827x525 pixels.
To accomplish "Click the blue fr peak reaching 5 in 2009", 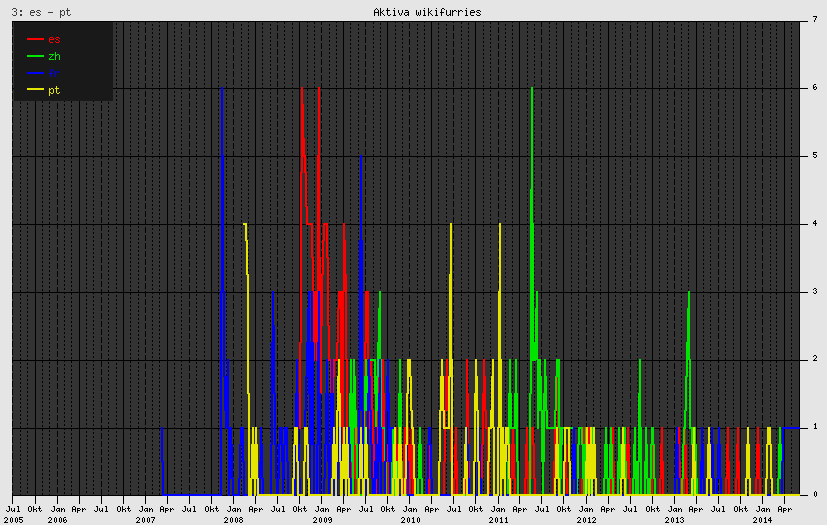I will (361, 157).
